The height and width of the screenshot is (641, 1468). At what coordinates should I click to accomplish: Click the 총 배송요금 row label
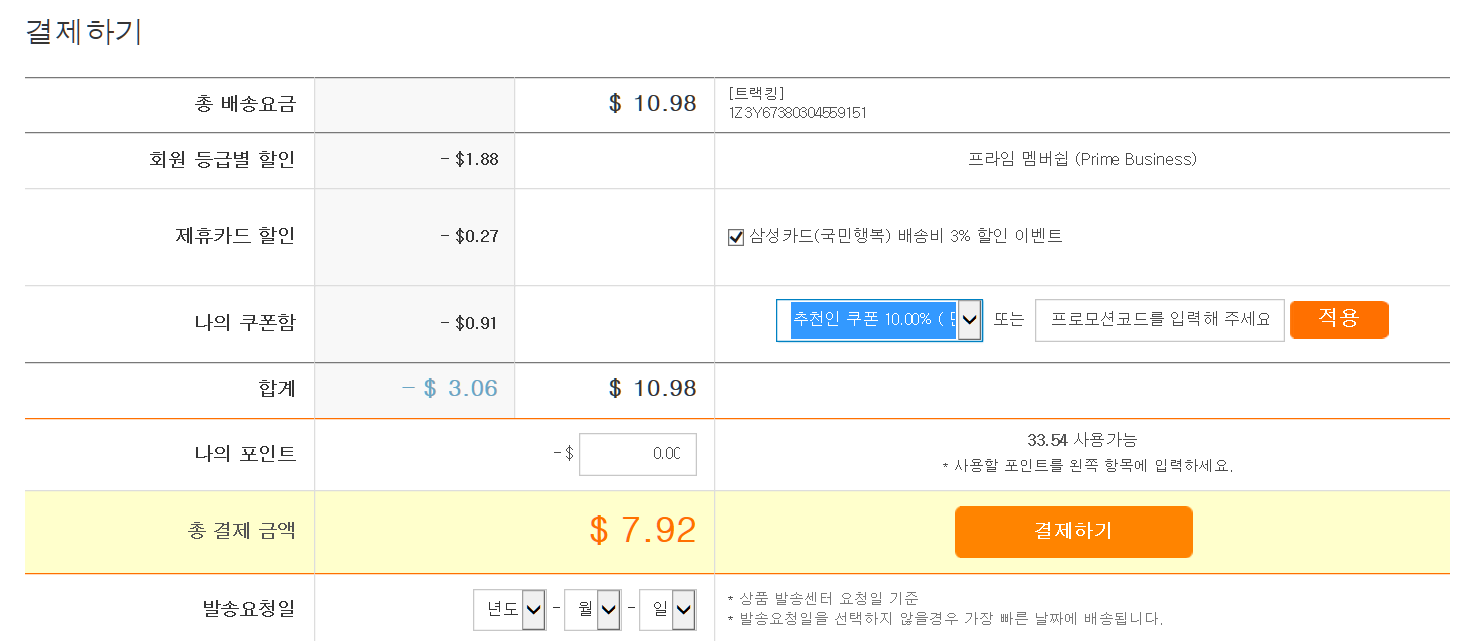(x=245, y=104)
